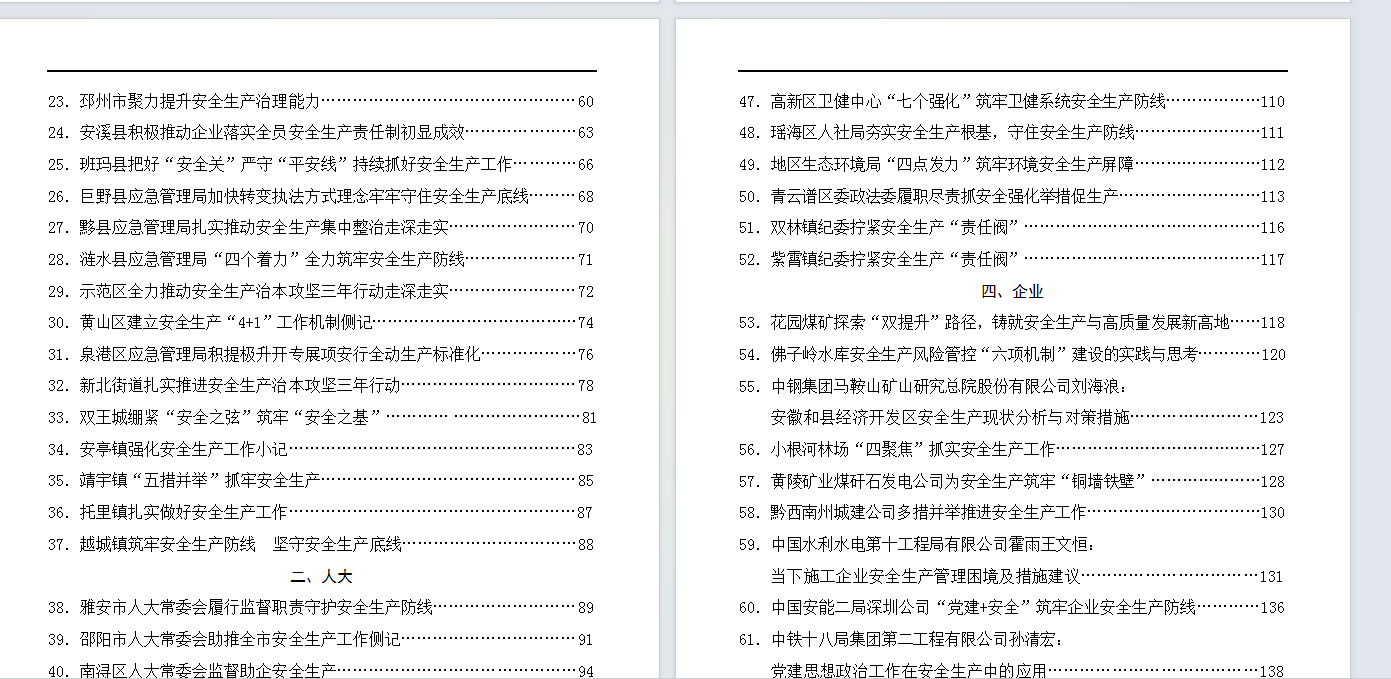1391x679 pixels.
Task: Open entry 51 starting with "双林镇纪委"
Action: [x=1012, y=227]
